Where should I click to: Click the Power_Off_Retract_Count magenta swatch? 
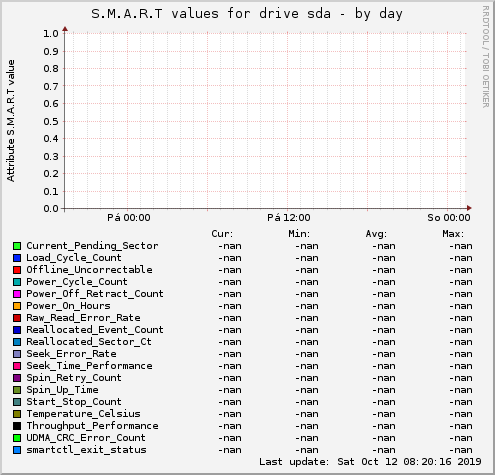[x=17, y=294]
